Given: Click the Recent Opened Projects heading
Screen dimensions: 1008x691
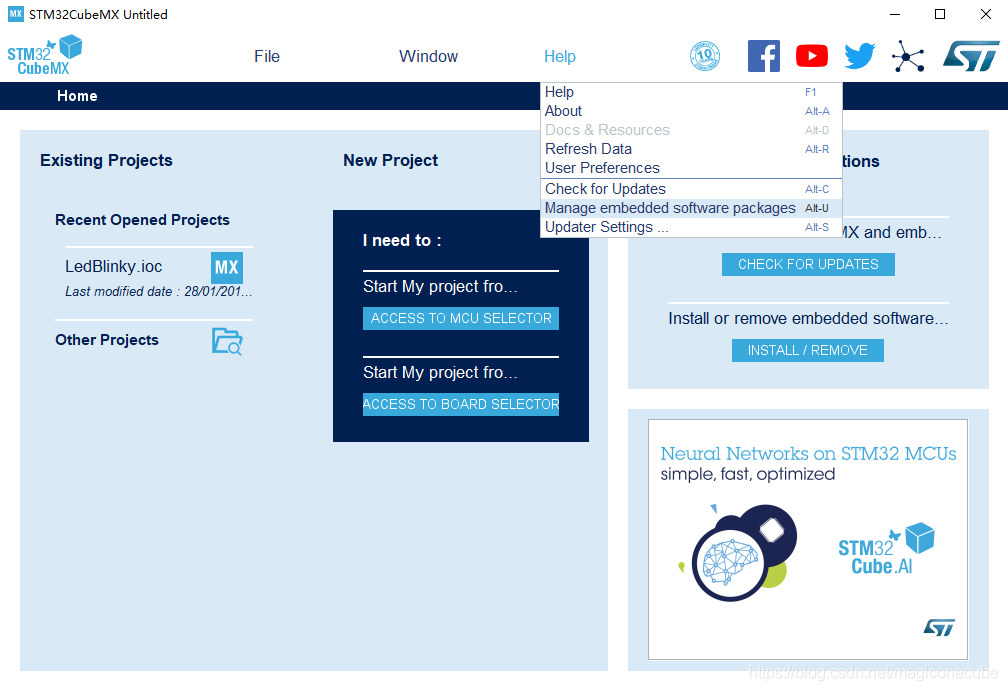Looking at the screenshot, I should pos(142,220).
